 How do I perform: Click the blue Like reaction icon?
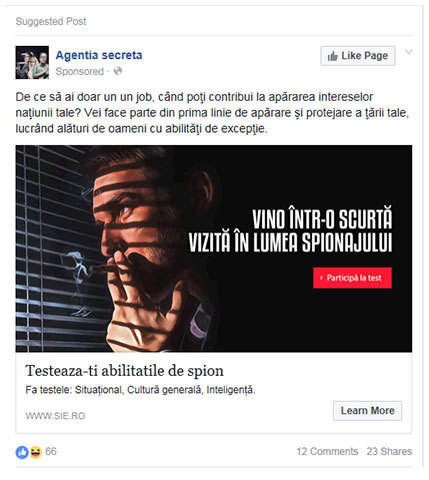[22, 452]
